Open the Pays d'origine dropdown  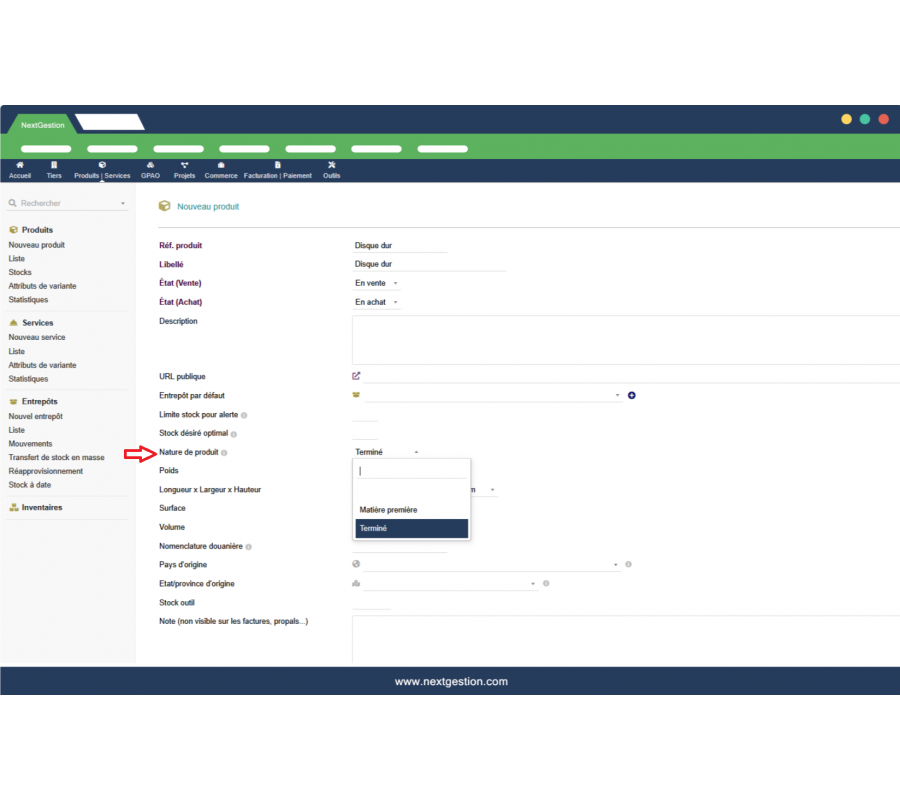[490, 565]
